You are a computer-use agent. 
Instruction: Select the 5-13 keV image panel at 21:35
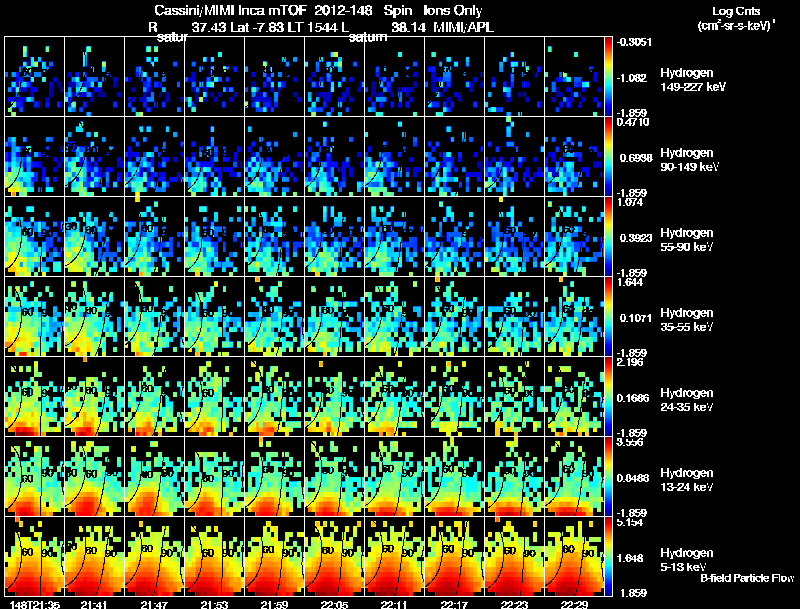click(35, 557)
